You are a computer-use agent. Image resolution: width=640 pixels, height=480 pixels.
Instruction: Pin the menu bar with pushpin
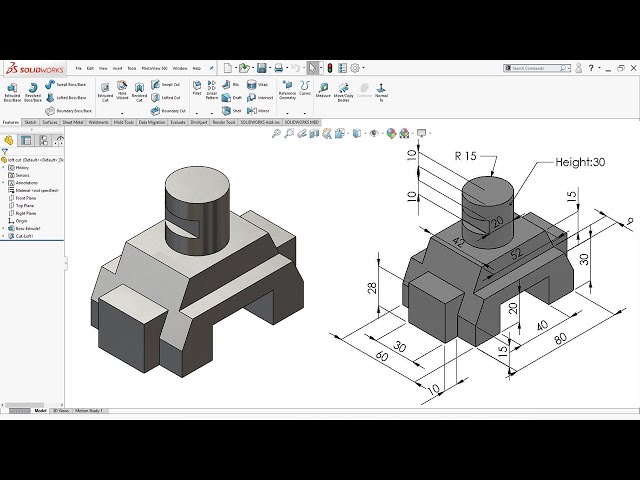(x=211, y=68)
